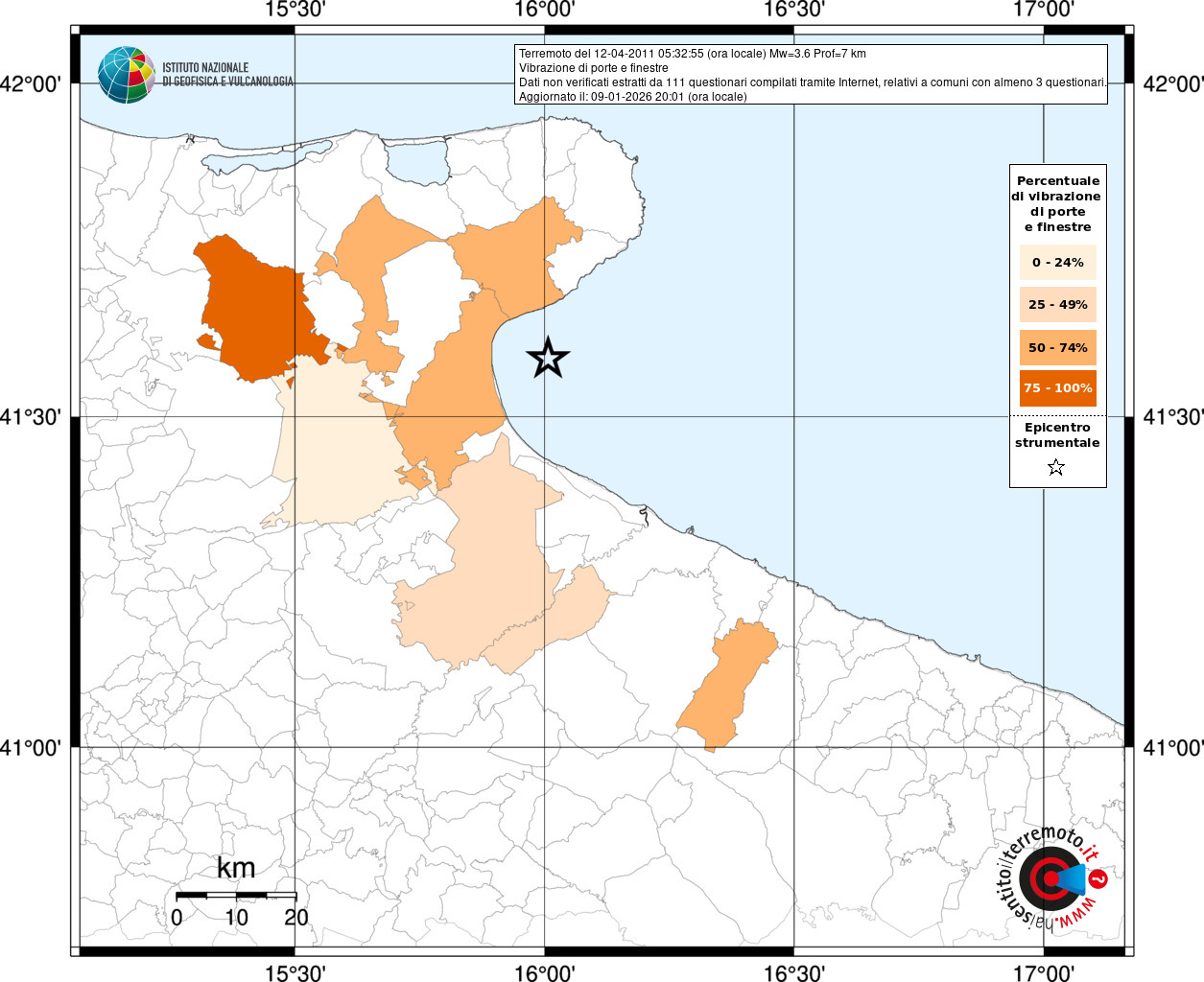The width and height of the screenshot is (1204, 982).
Task: Click the 'Istituto Nazionale di Geofisica e Vulcanologia' text
Action: tap(227, 75)
